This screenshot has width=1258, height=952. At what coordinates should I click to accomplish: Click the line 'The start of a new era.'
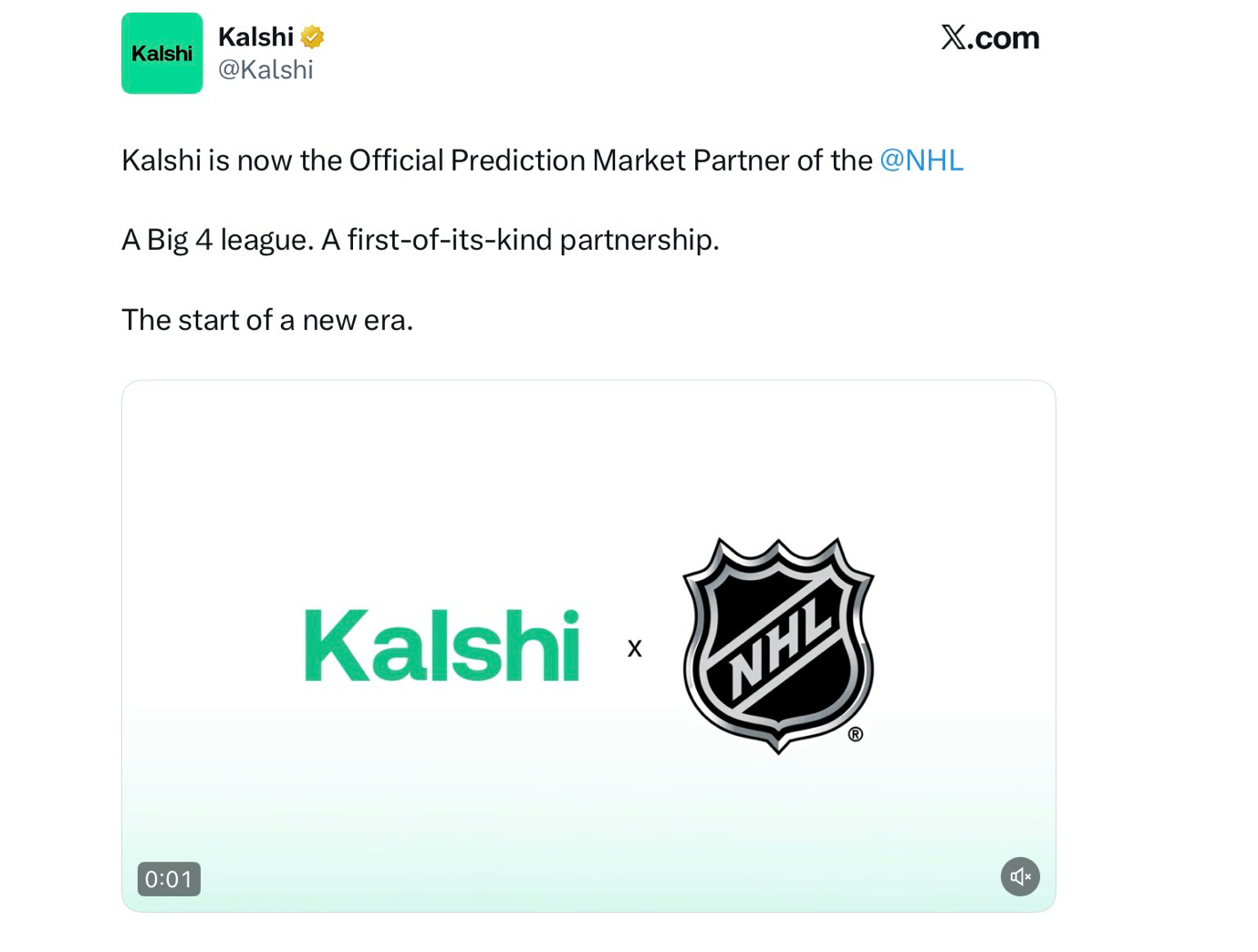click(x=267, y=320)
